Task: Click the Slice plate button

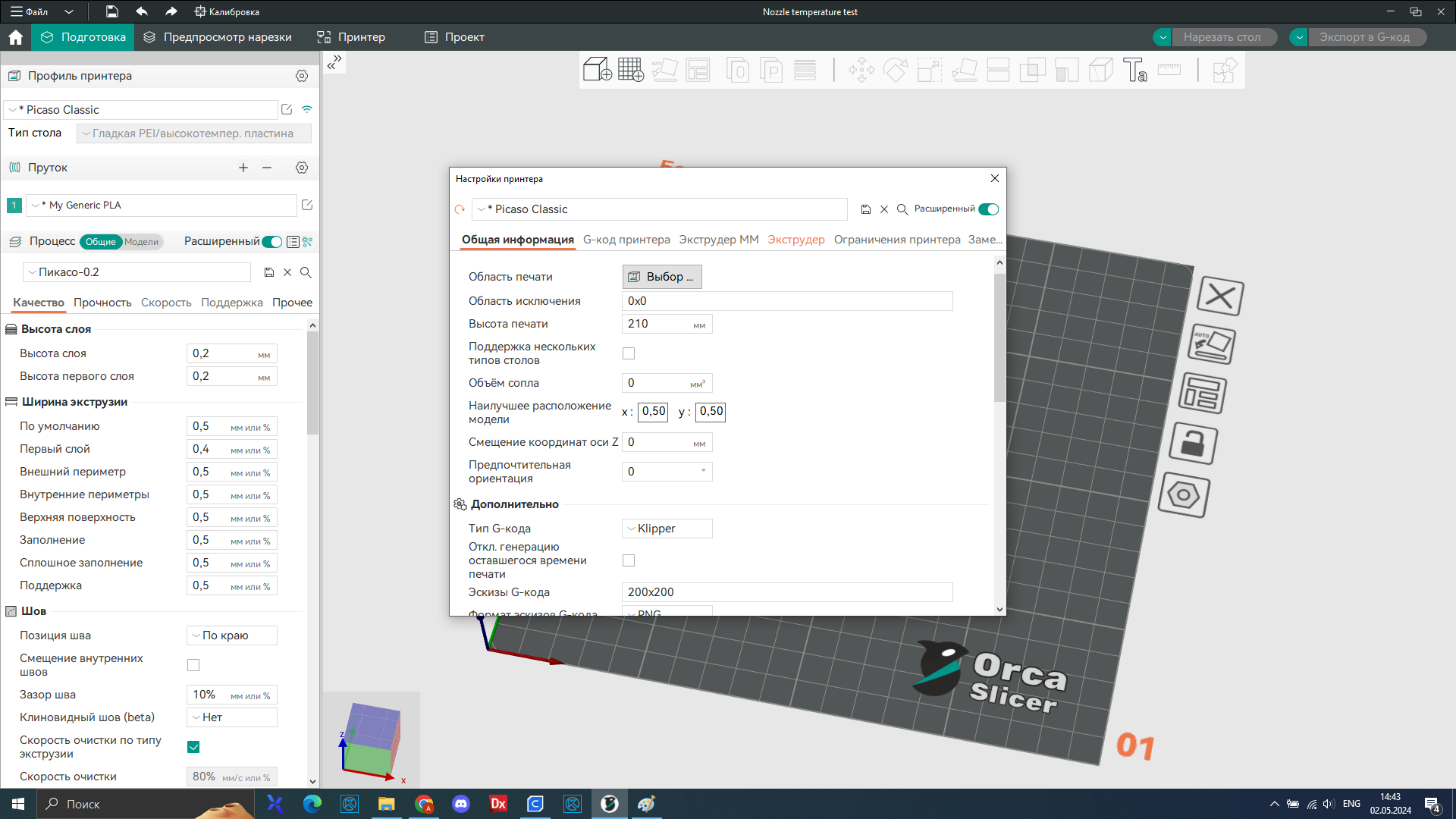Action: (1222, 37)
